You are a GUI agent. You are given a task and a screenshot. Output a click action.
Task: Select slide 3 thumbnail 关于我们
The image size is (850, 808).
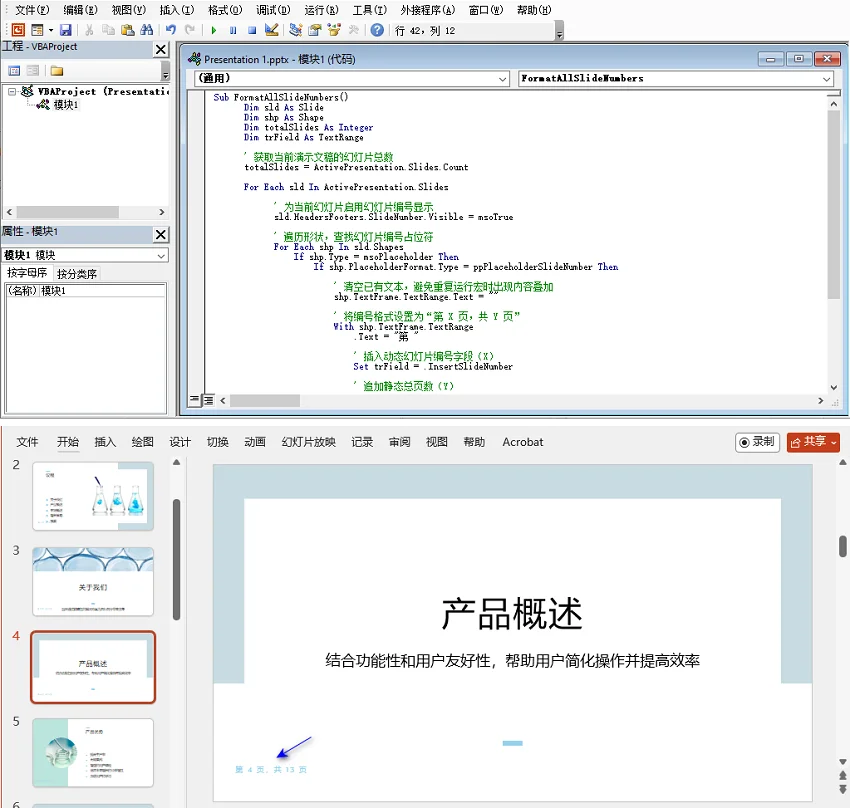tap(93, 581)
